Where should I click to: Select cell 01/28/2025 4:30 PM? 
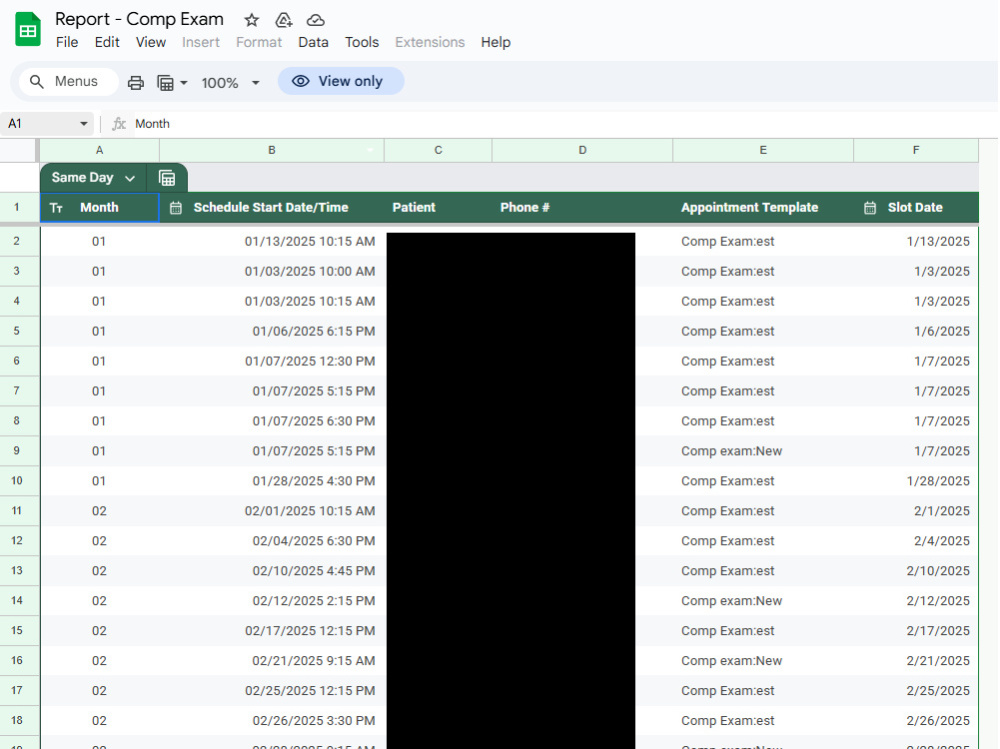pyautogui.click(x=272, y=481)
